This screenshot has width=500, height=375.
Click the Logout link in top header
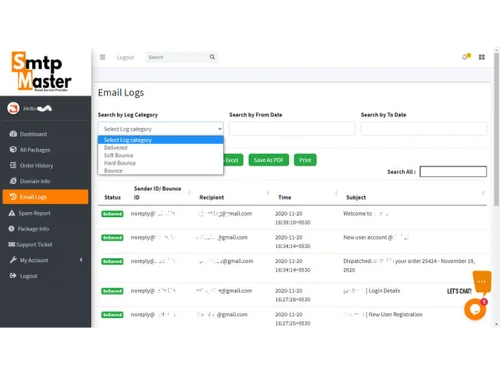125,58
